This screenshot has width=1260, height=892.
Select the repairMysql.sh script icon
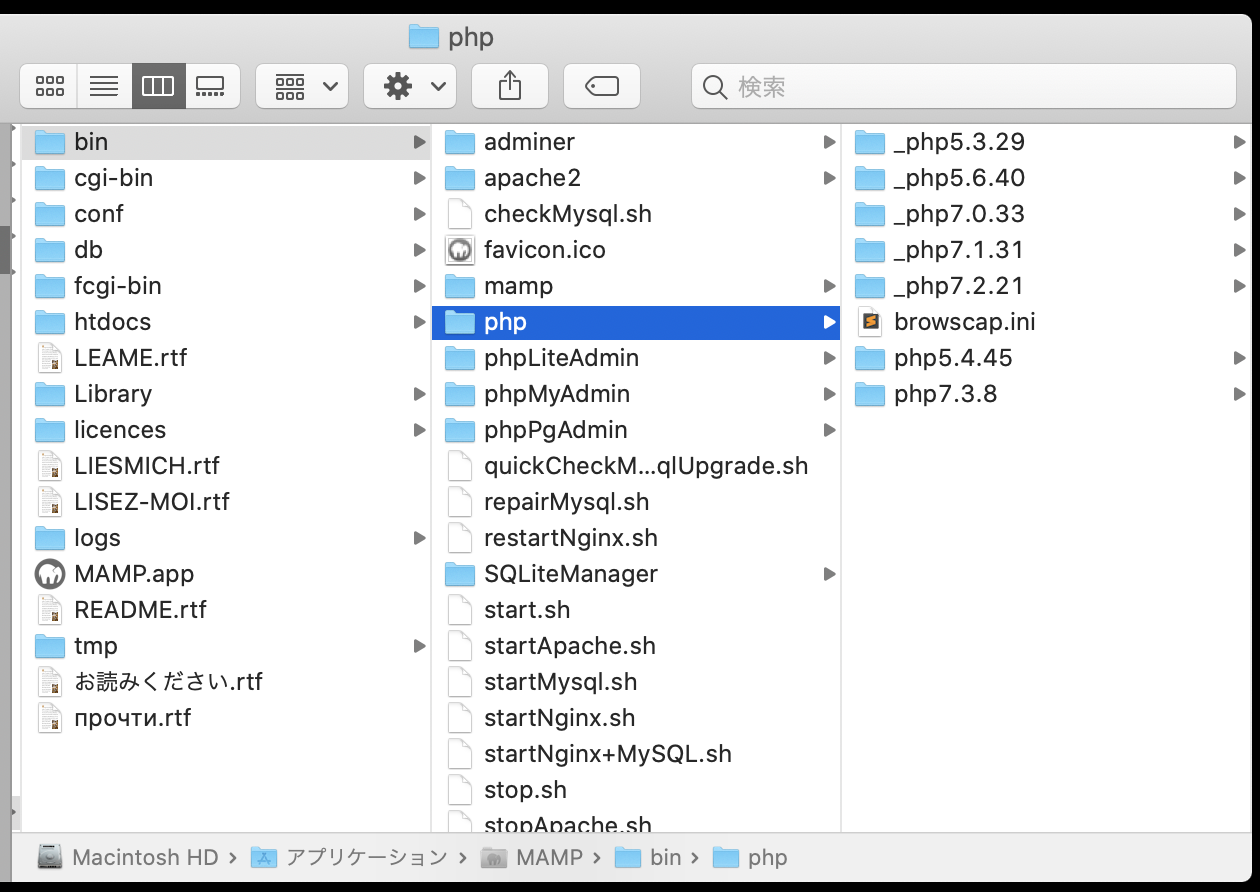pyautogui.click(x=459, y=502)
